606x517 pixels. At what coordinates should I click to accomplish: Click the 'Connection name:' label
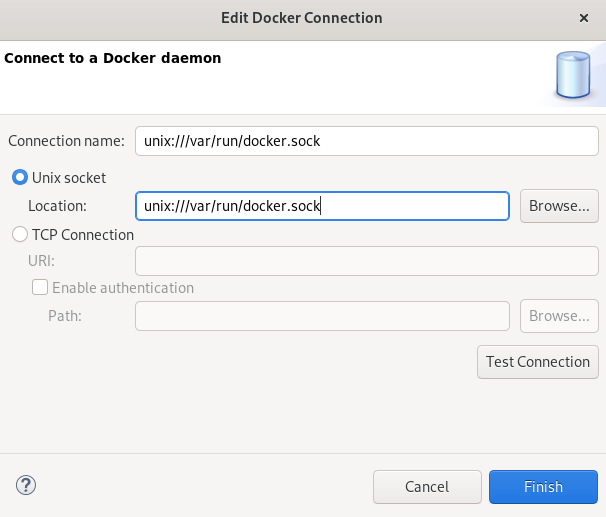[x=66, y=141]
